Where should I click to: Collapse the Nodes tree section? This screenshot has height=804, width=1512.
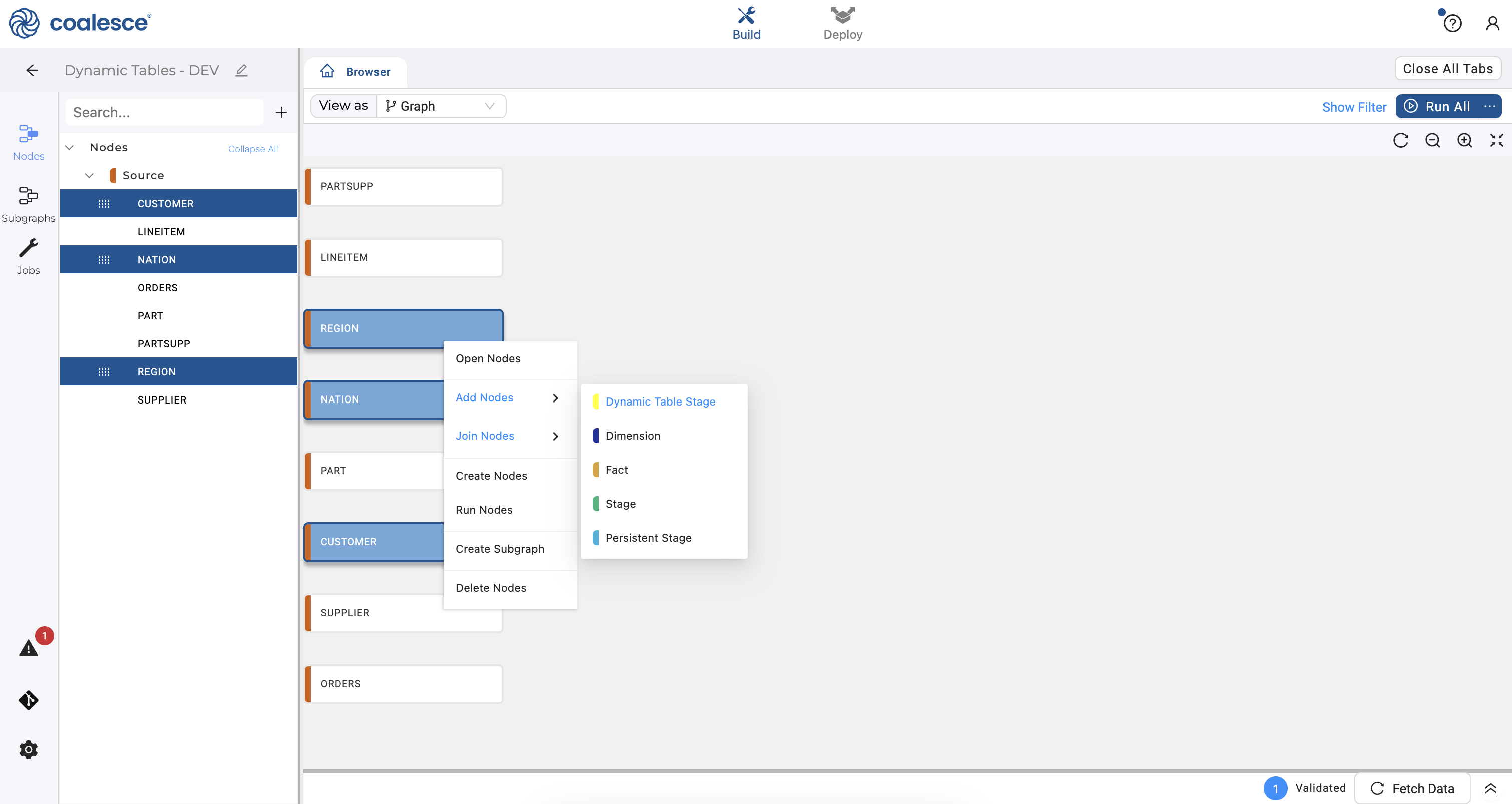click(x=69, y=147)
